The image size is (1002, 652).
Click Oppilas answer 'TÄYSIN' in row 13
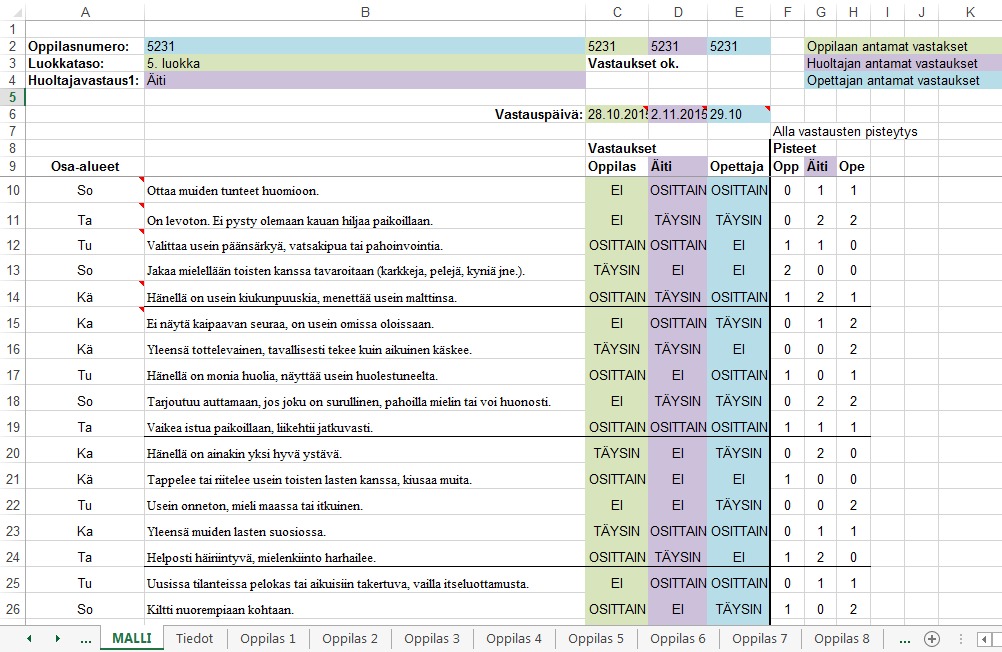617,270
